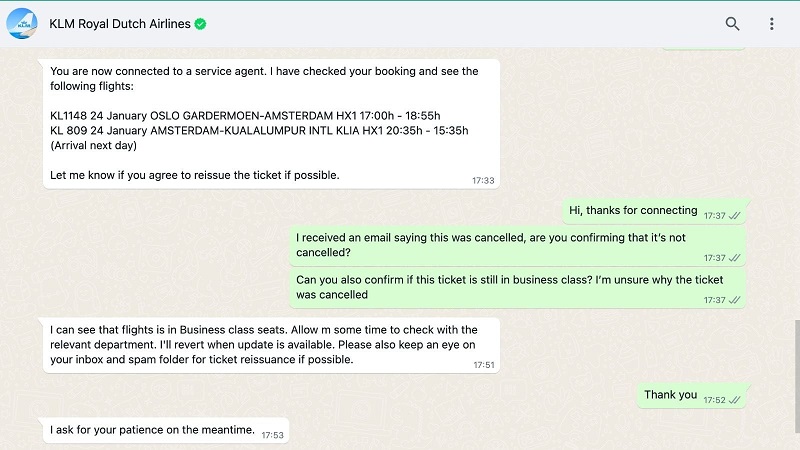Click the green verified badge beside KLM name

click(200, 24)
